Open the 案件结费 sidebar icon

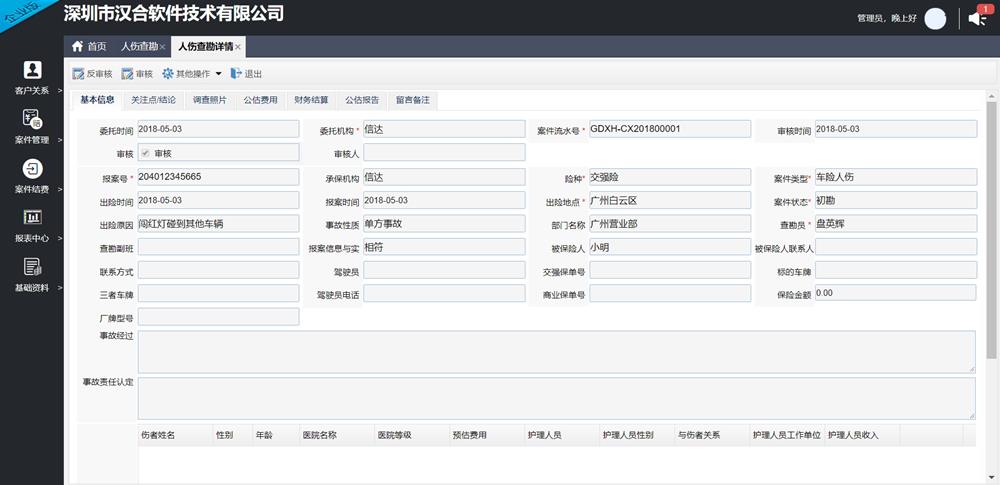point(33,168)
